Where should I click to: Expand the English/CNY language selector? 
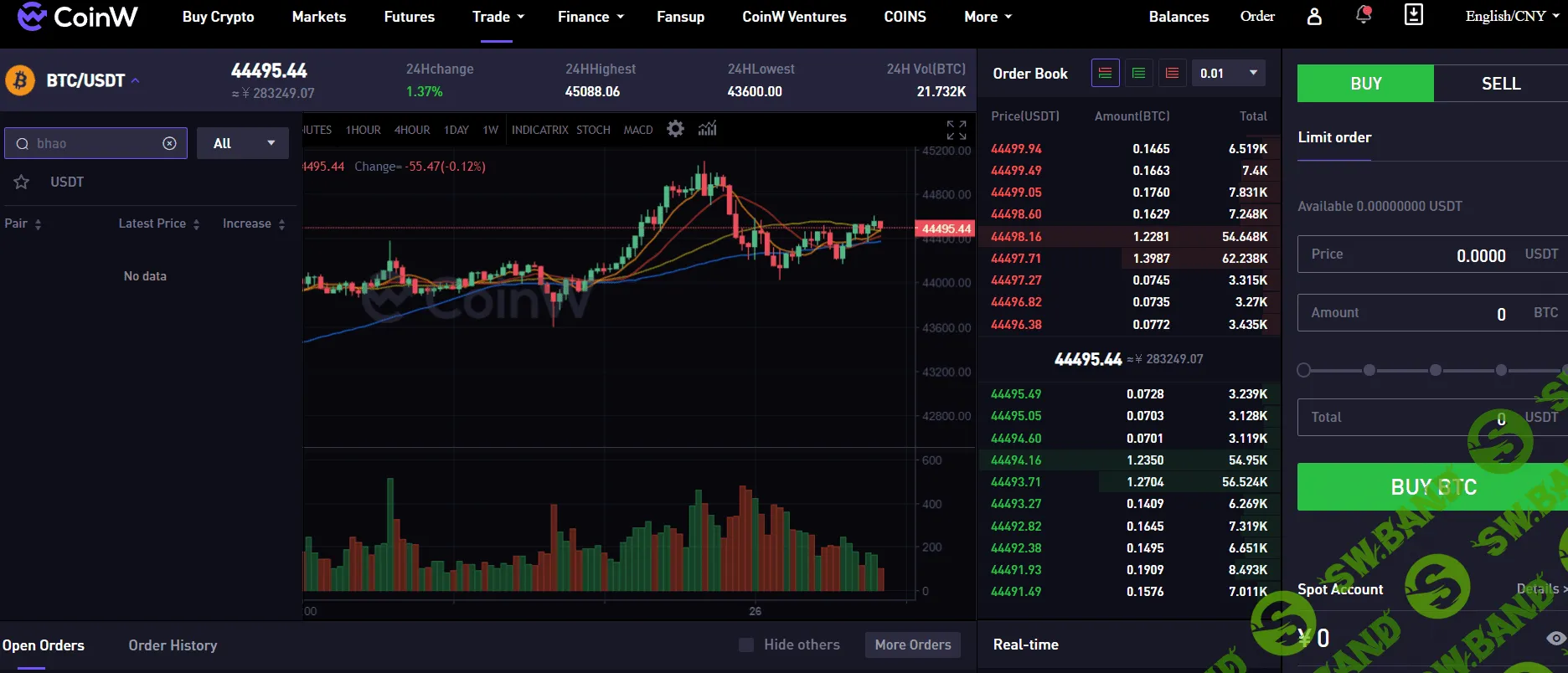coord(1513,16)
